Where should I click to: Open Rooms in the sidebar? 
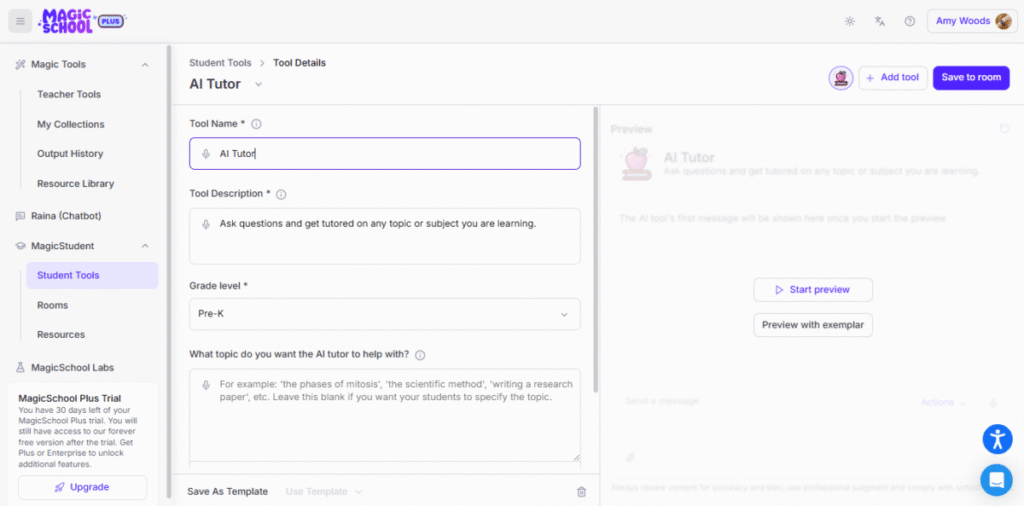52,305
